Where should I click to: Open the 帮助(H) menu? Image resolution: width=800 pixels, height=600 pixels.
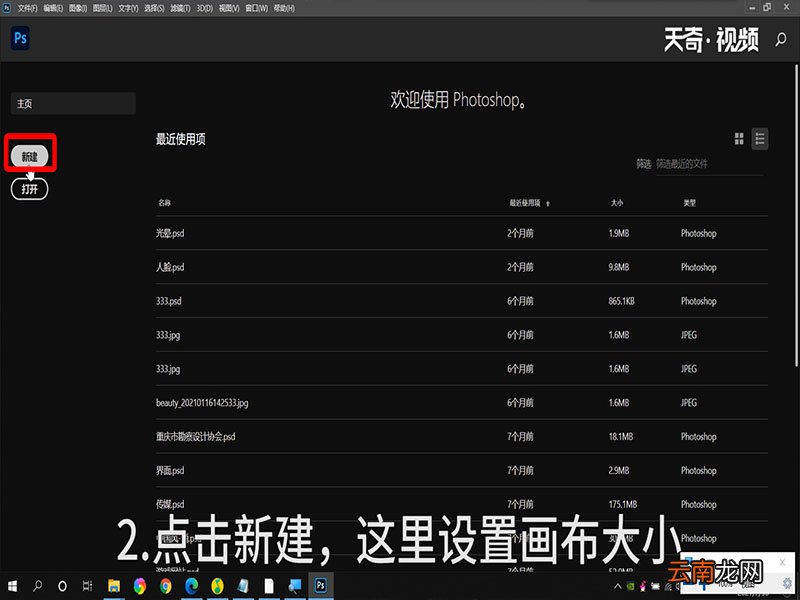284,8
